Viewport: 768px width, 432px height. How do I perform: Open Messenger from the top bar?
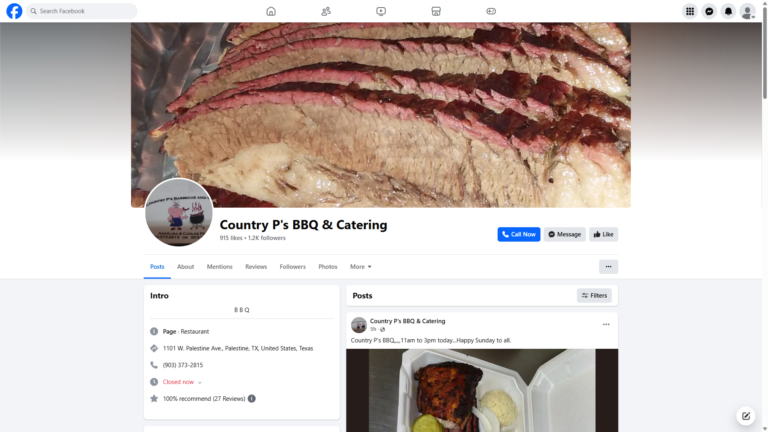coord(709,11)
